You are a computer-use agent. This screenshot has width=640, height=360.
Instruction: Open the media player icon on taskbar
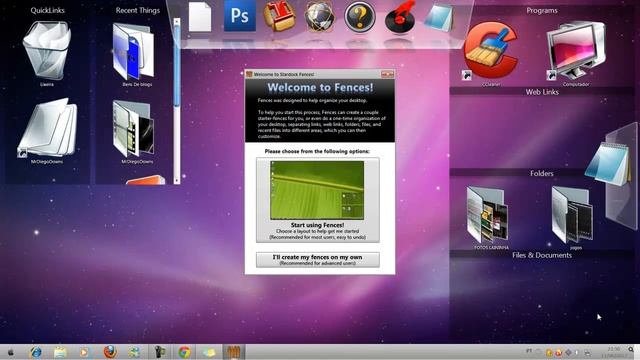[84, 352]
